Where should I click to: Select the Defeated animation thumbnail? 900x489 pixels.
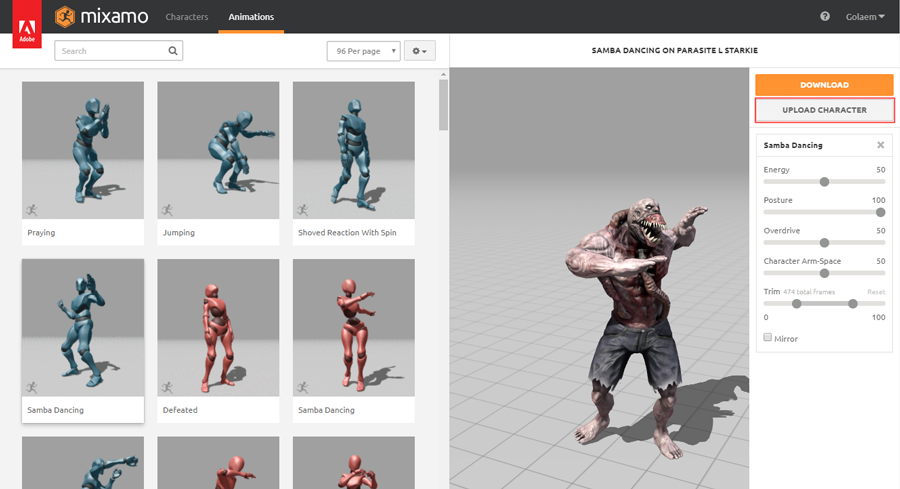[218, 327]
